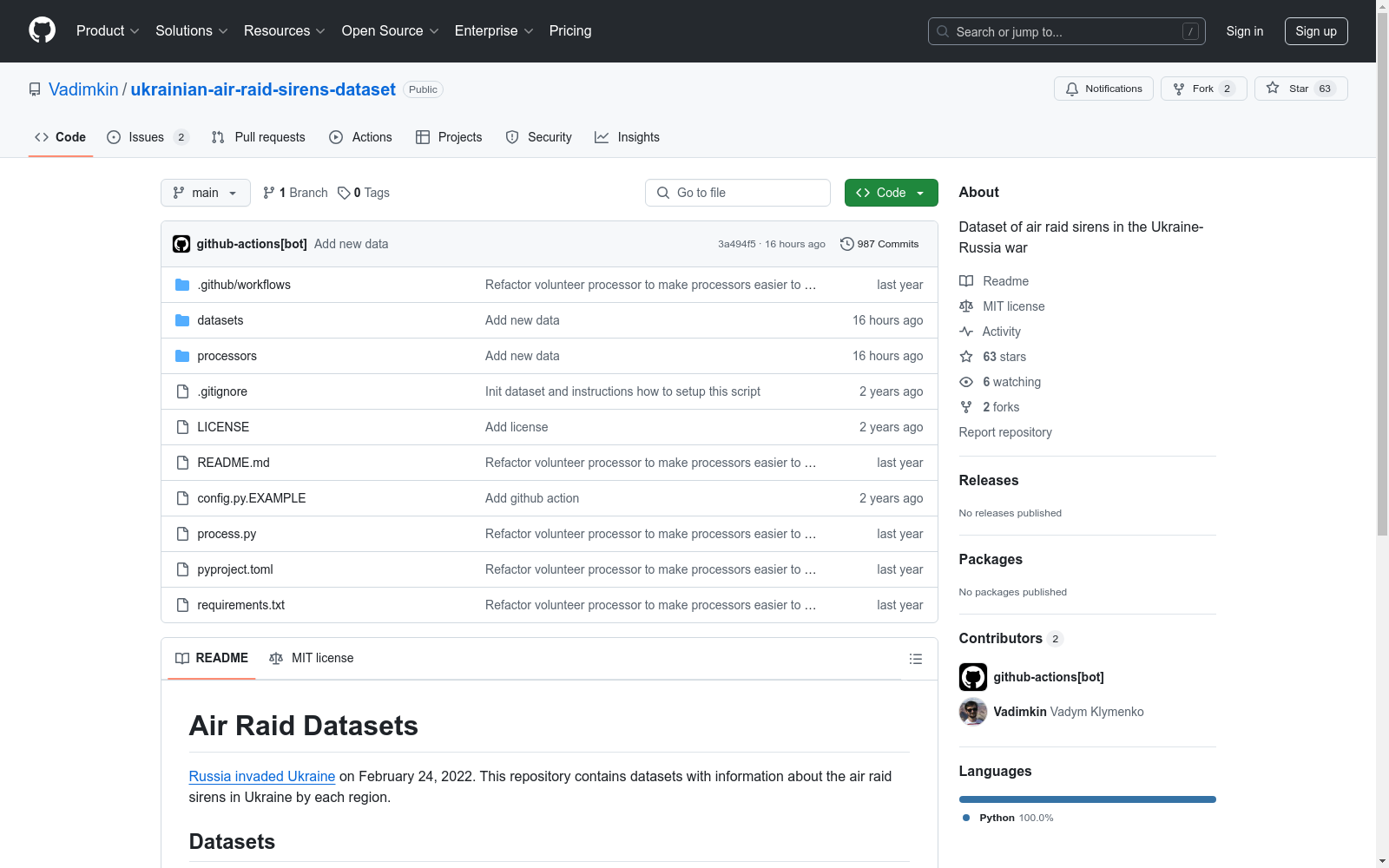The image size is (1389, 868).
Task: View the 0 Tags link
Action: 364,193
